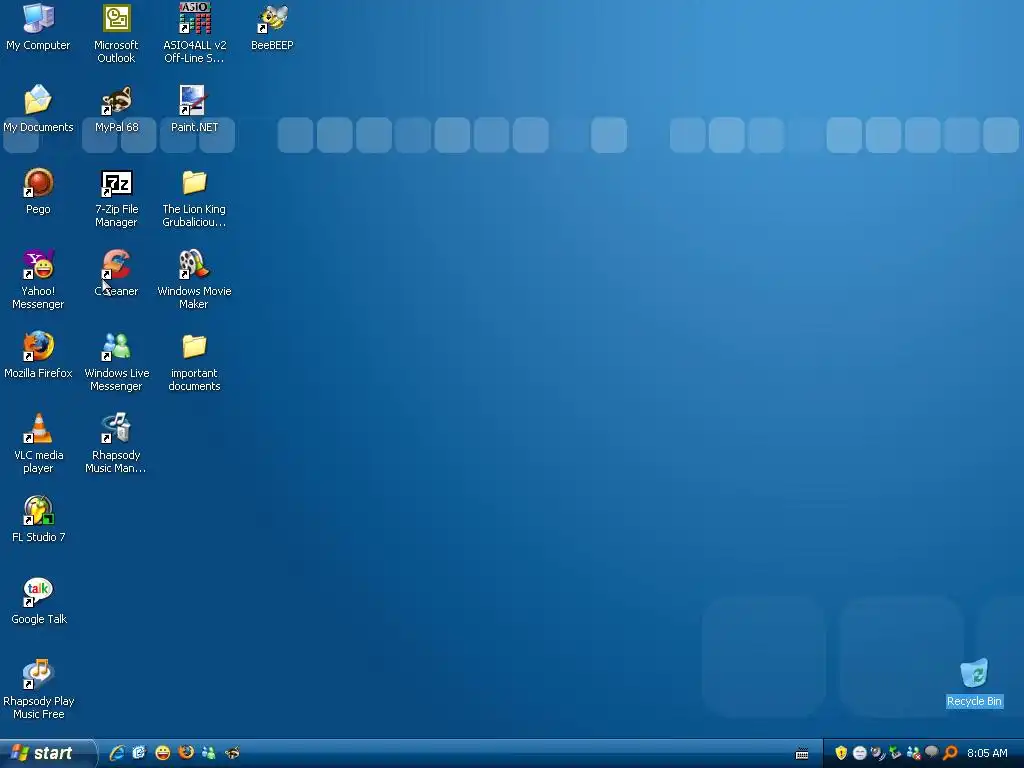Click the 8:05 AM taskbar clock
This screenshot has width=1024, height=768.
pyautogui.click(x=987, y=753)
